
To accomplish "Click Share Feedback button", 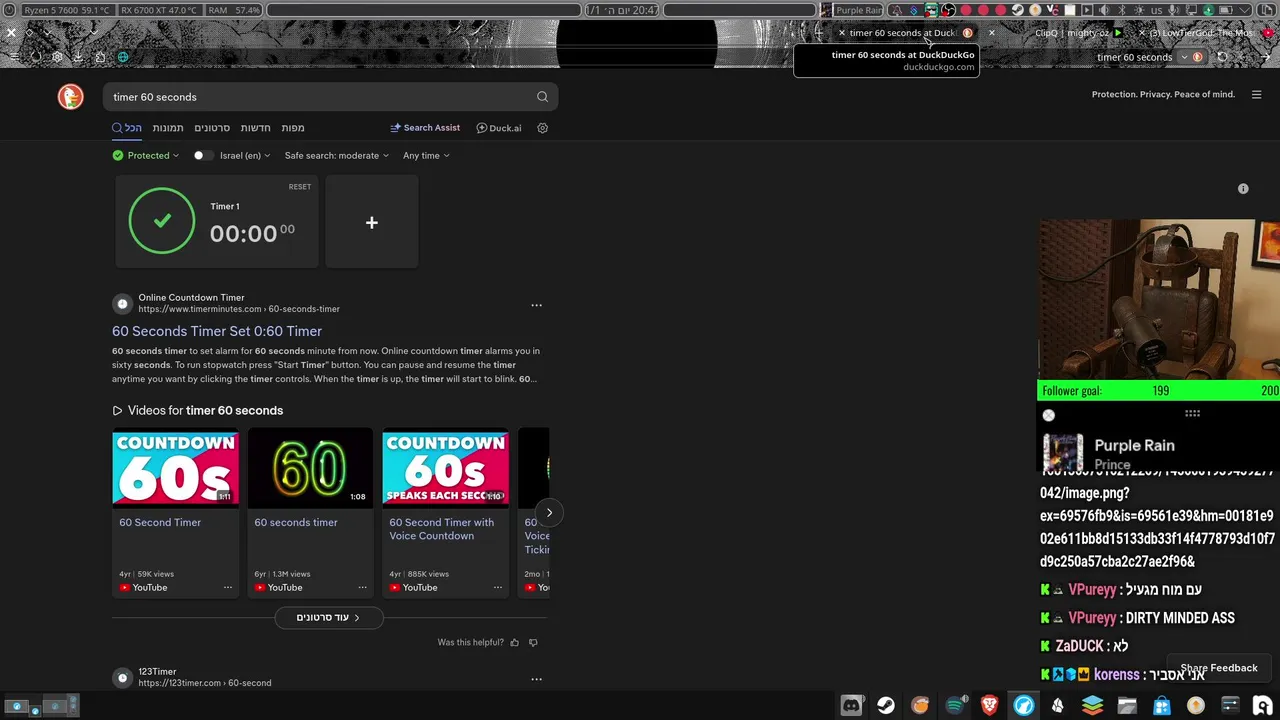I will point(1219,668).
